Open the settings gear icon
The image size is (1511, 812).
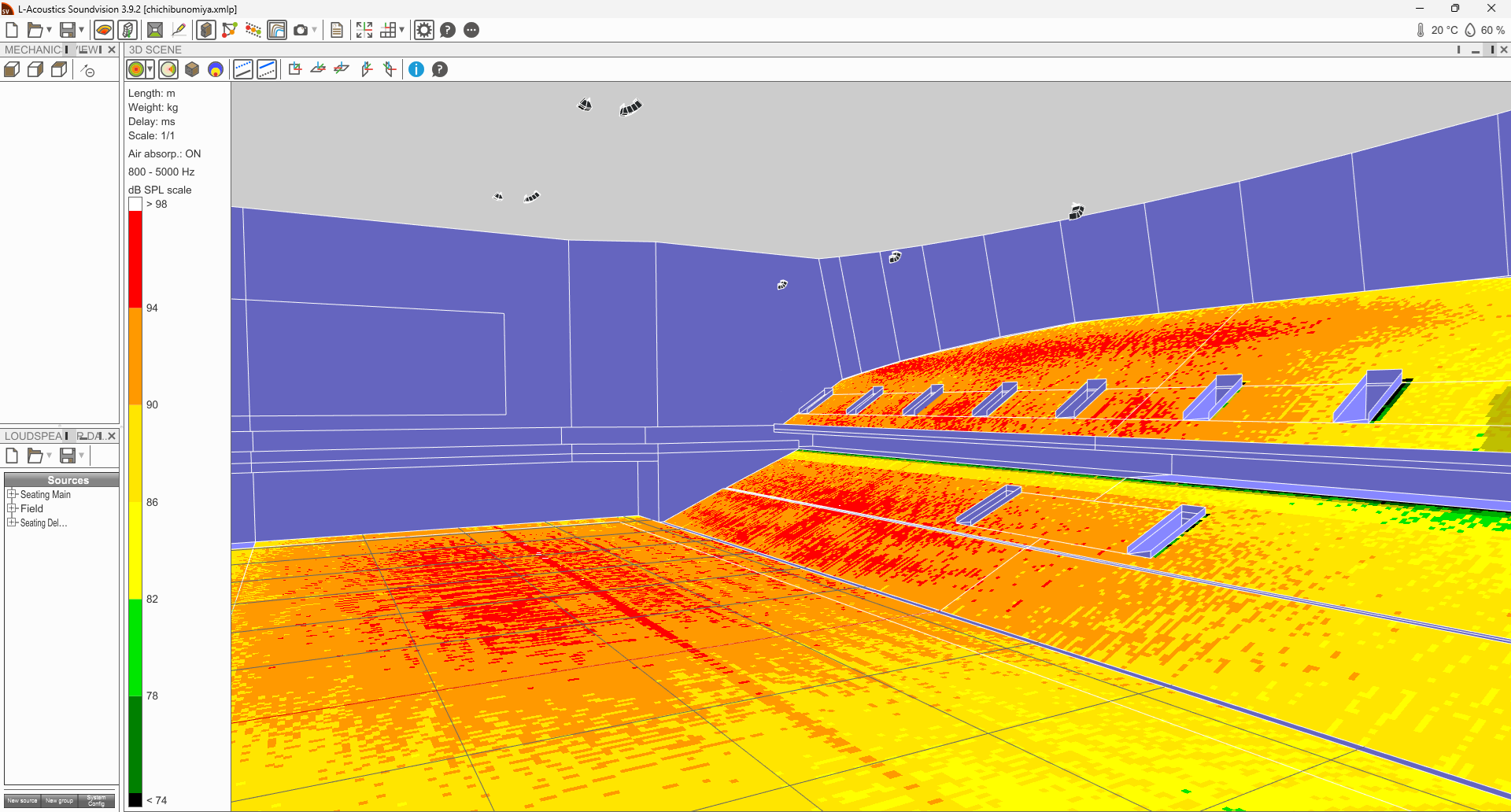point(424,30)
